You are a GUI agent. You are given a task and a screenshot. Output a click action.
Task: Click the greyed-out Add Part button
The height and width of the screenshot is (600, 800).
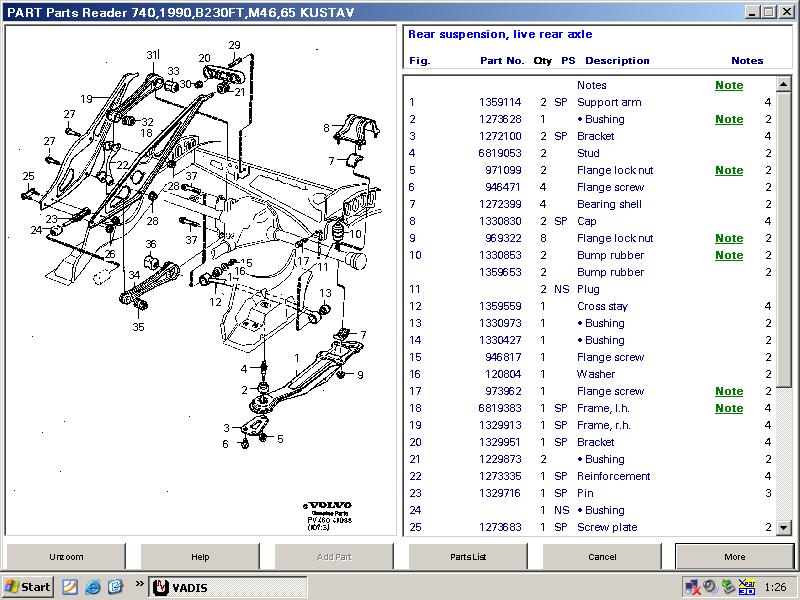(334, 556)
